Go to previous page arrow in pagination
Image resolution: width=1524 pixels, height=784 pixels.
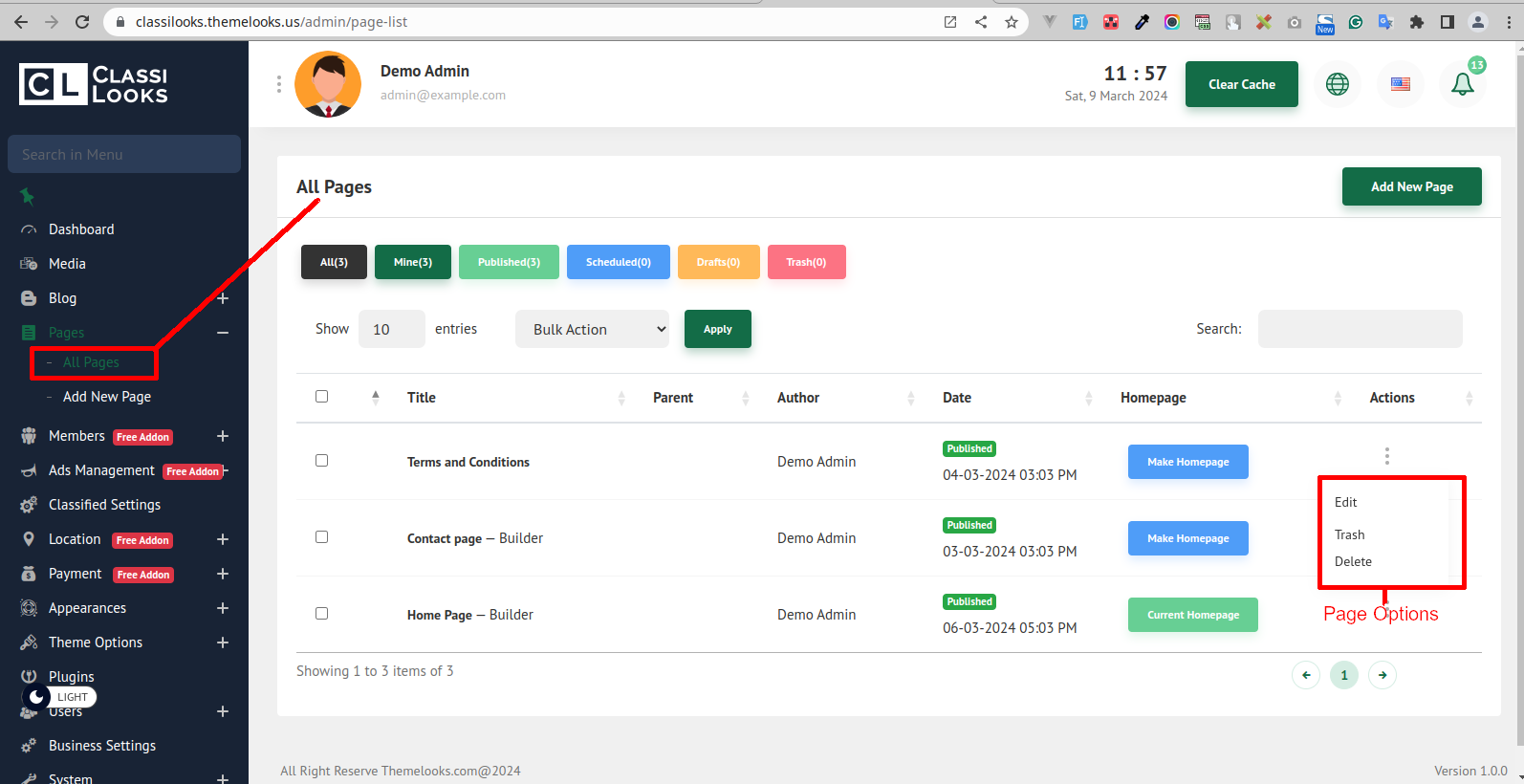coord(1306,675)
